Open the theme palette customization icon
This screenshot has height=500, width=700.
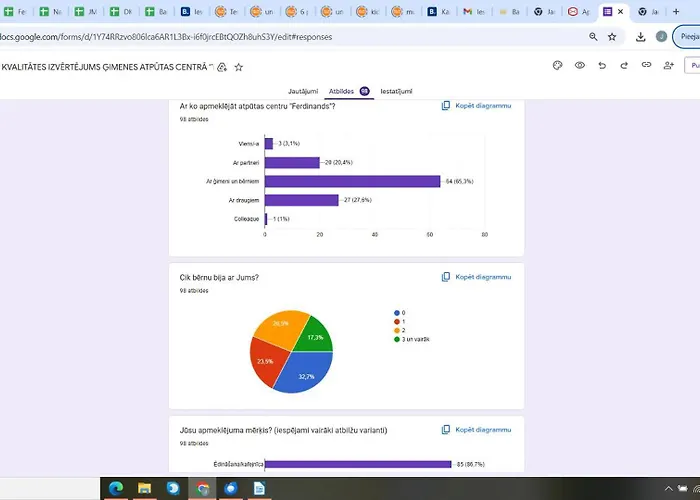(x=557, y=66)
